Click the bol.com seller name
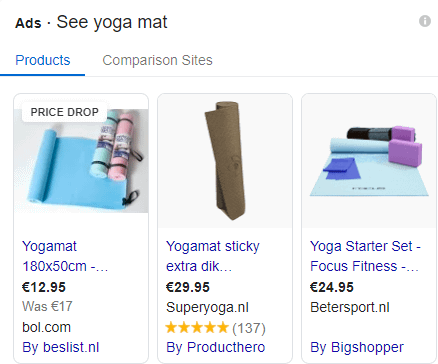438x364 pixels. [47, 327]
